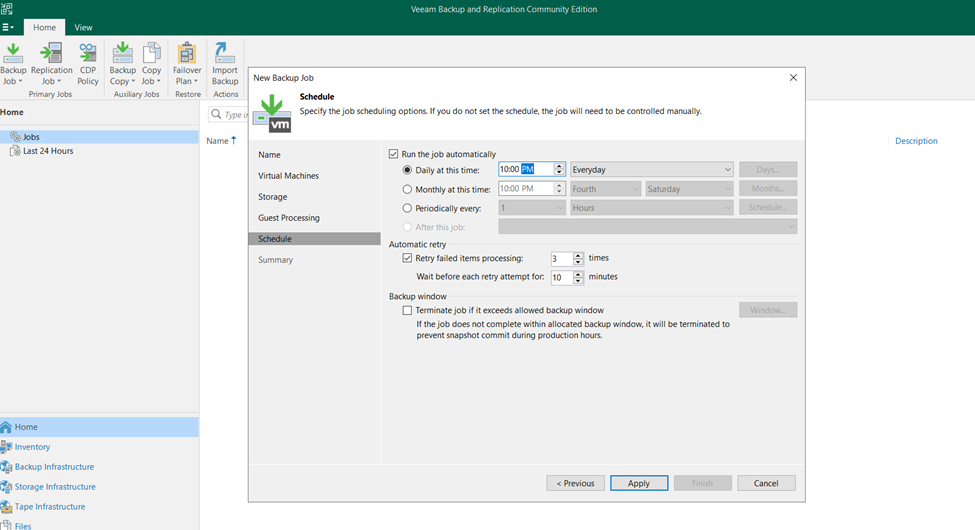975x530 pixels.
Task: Open the main application menu dropdown
Action: point(8,27)
